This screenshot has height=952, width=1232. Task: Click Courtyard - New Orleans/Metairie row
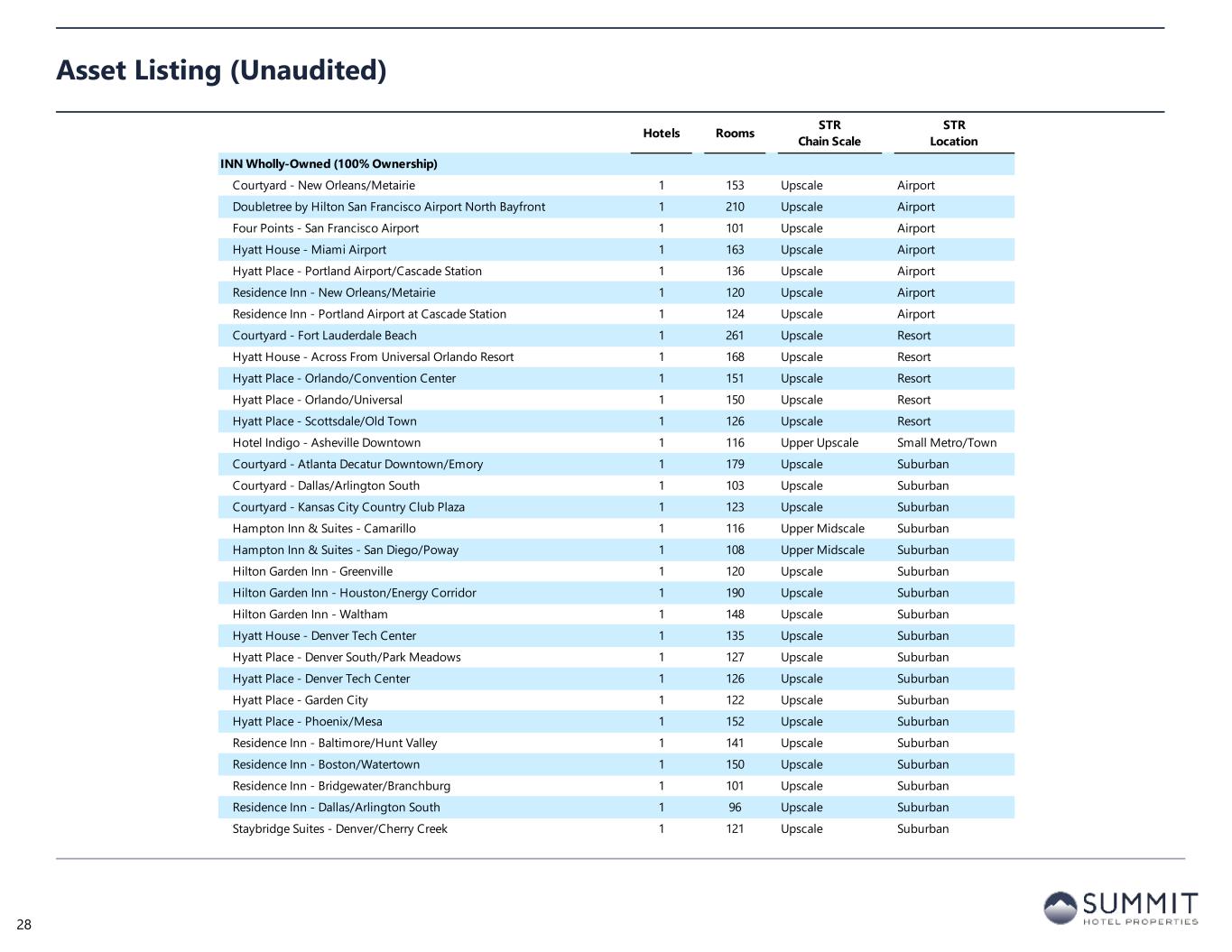[x=323, y=185]
